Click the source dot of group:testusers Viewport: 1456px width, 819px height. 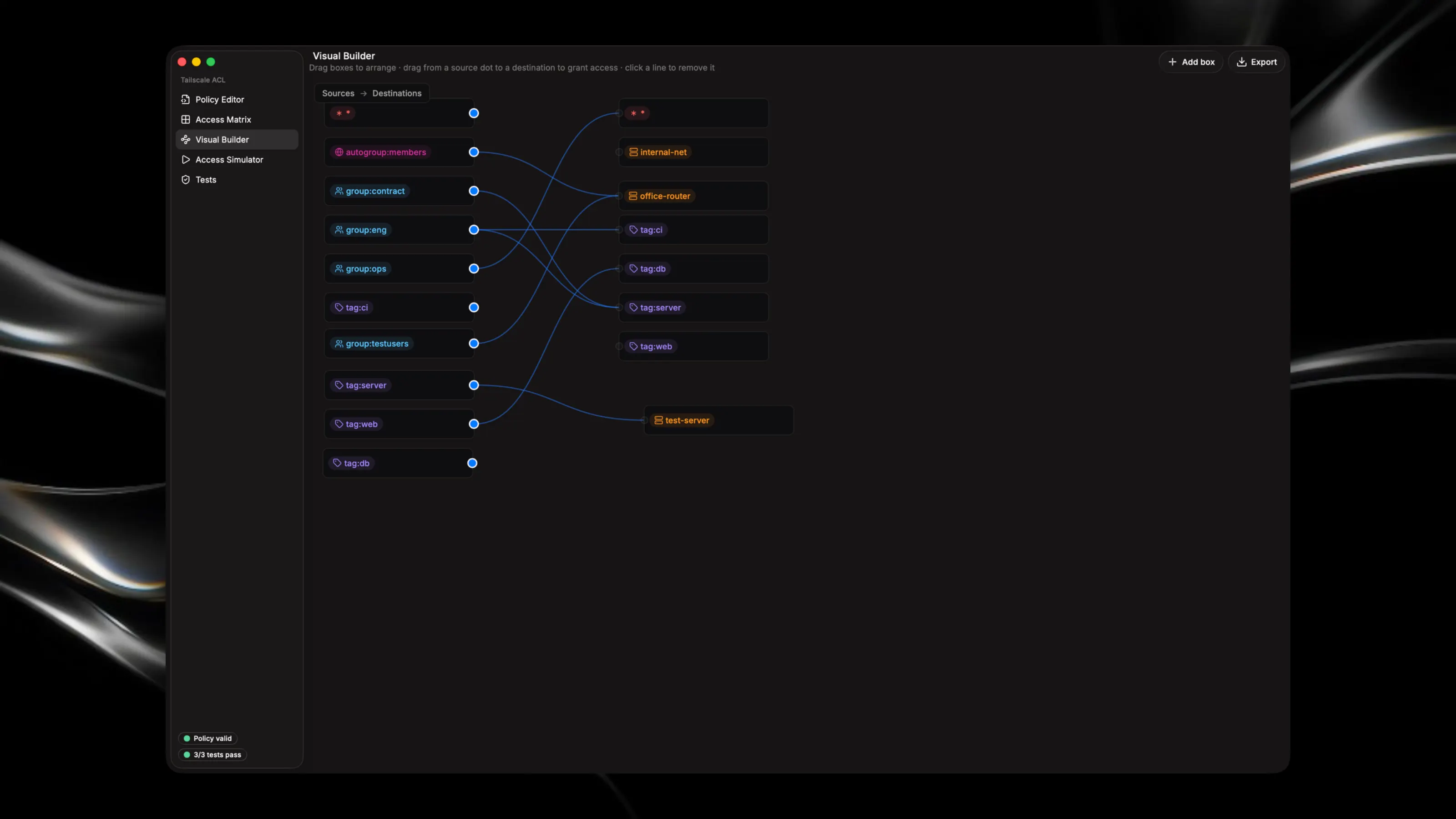474,344
